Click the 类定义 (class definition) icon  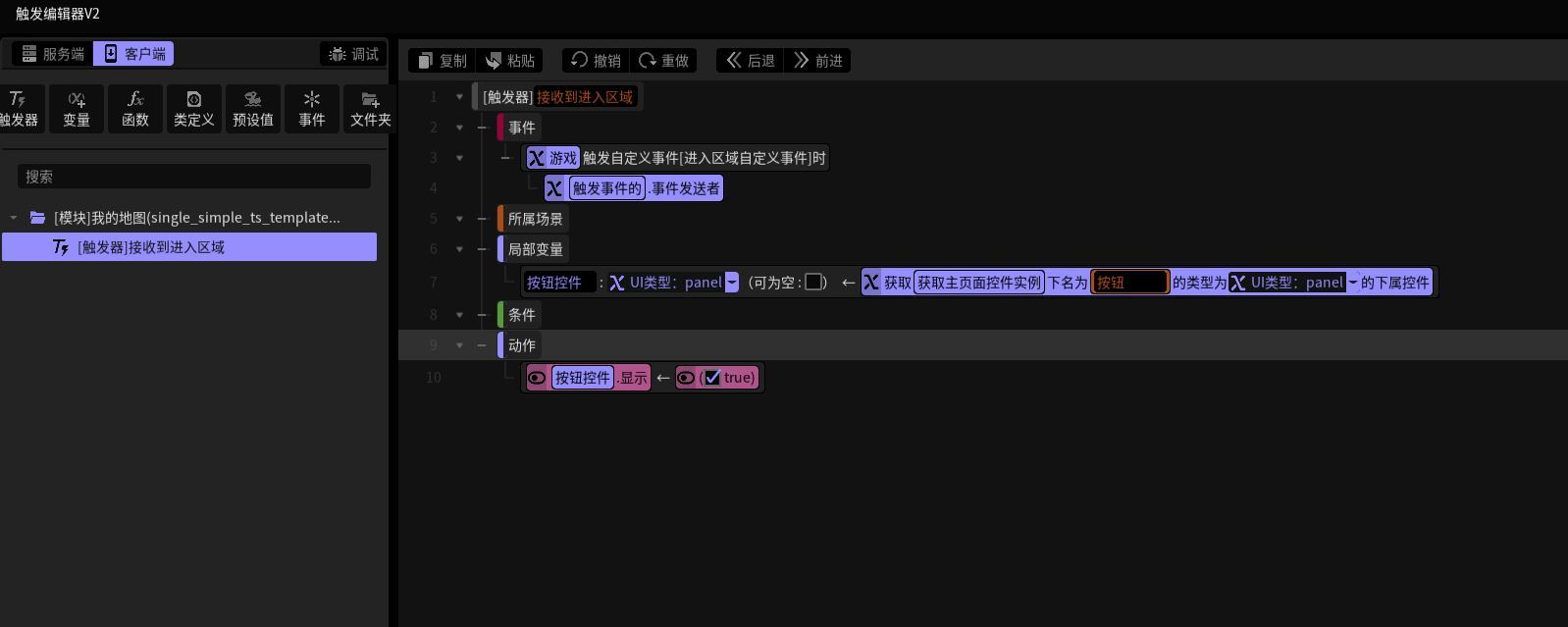[194, 109]
